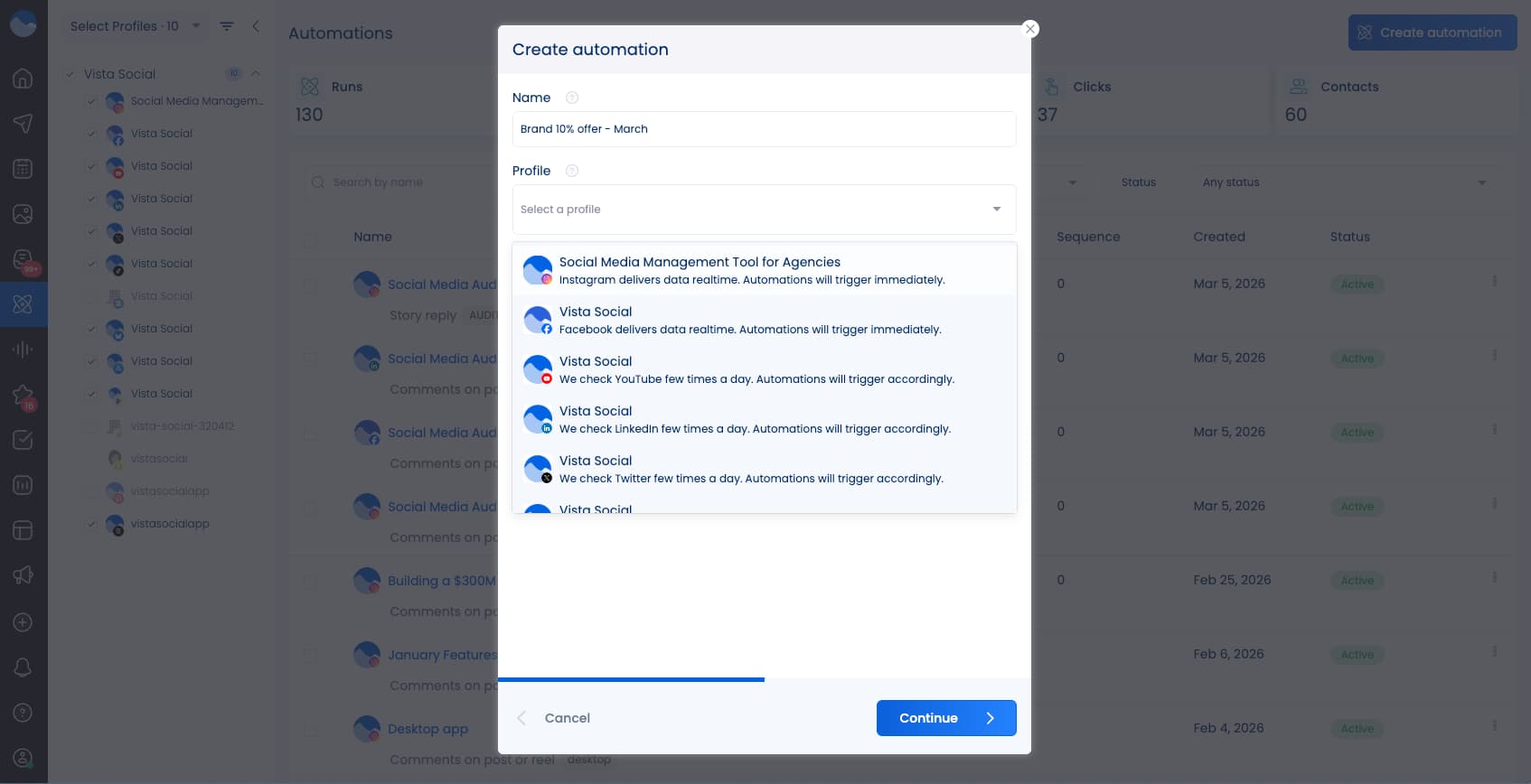Viewport: 1531px width, 784px height.
Task: Click help icon next to Profile label
Action: pos(572,171)
